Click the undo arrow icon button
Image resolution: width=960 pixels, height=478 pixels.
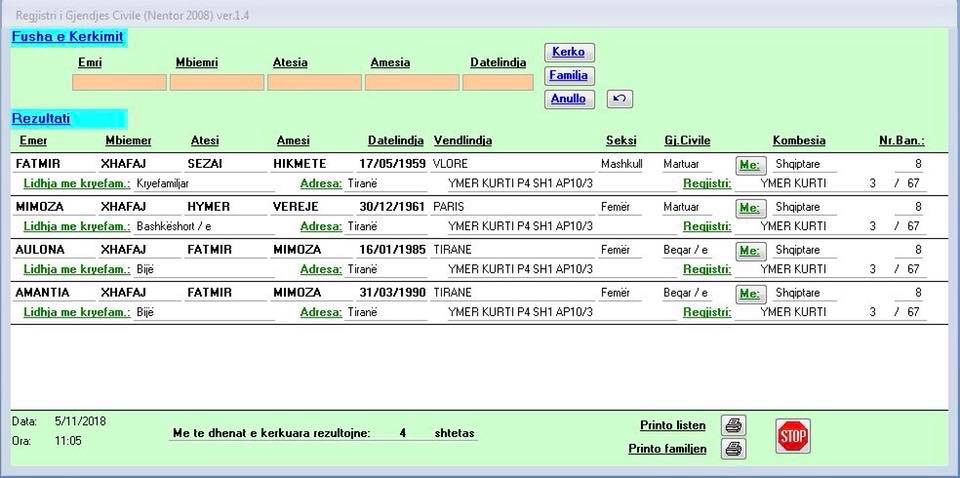(x=619, y=99)
